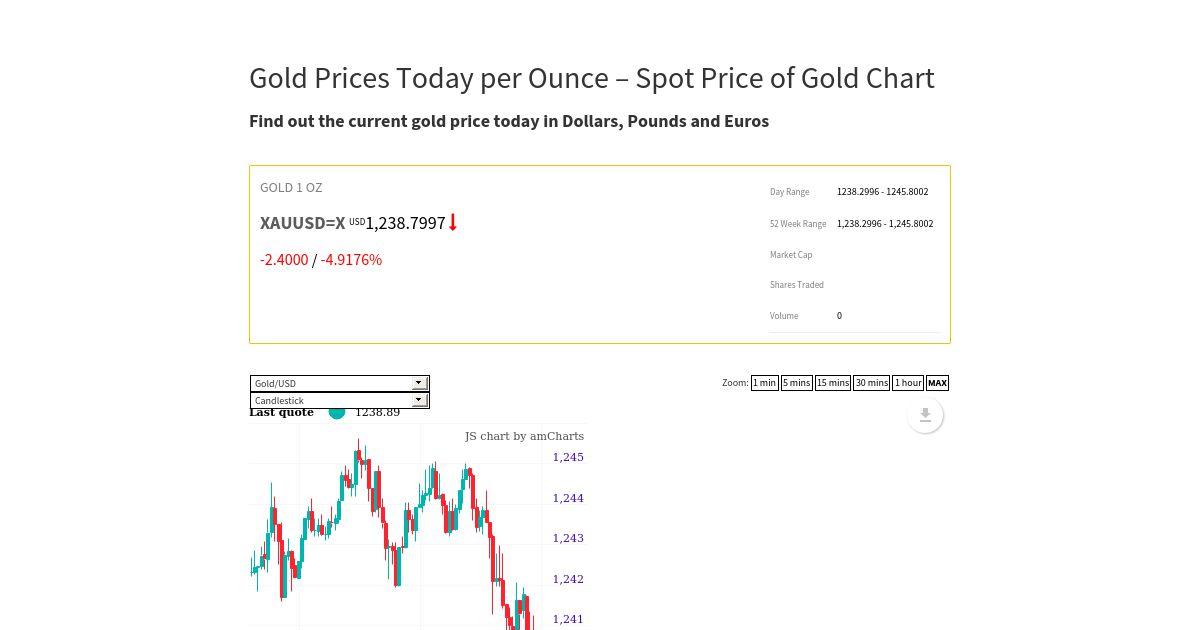This screenshot has width=1200, height=630.
Task: Select the Gold/USD currency combo box
Action: point(340,383)
